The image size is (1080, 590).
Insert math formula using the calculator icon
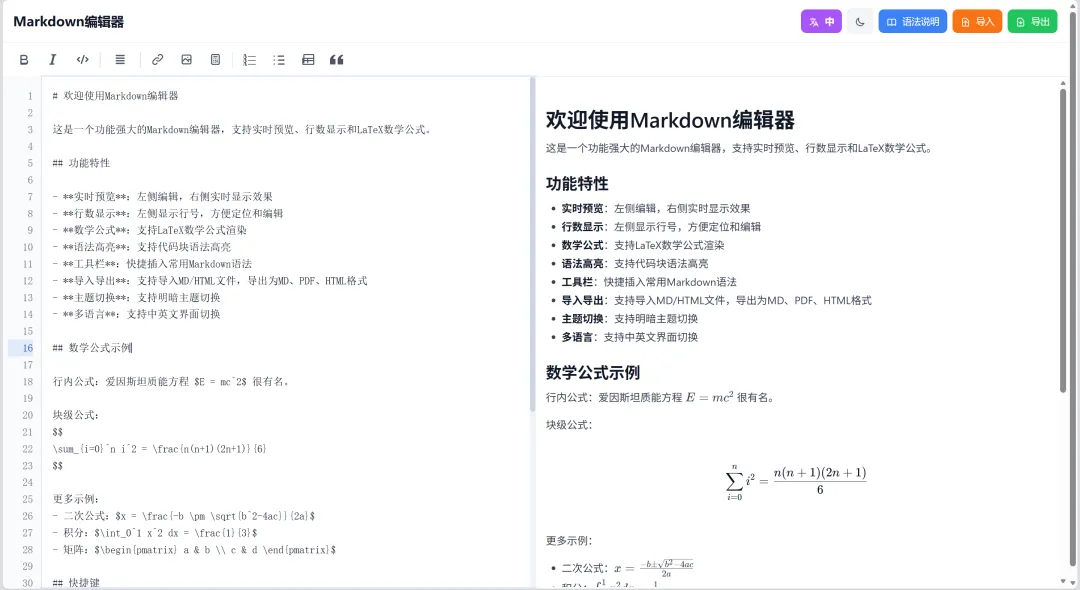tap(216, 60)
